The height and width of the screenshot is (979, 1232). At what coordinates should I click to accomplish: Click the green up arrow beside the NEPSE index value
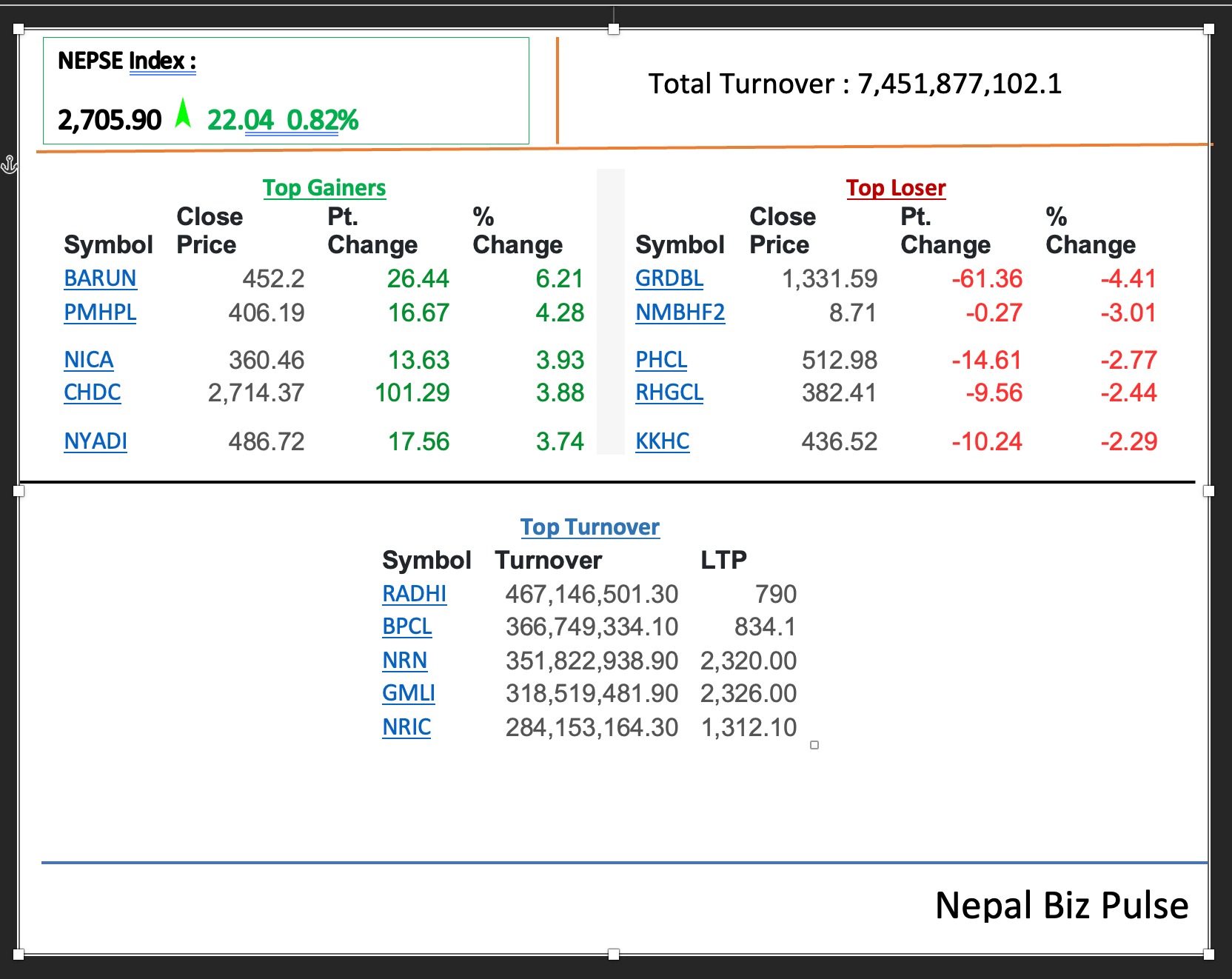(183, 114)
